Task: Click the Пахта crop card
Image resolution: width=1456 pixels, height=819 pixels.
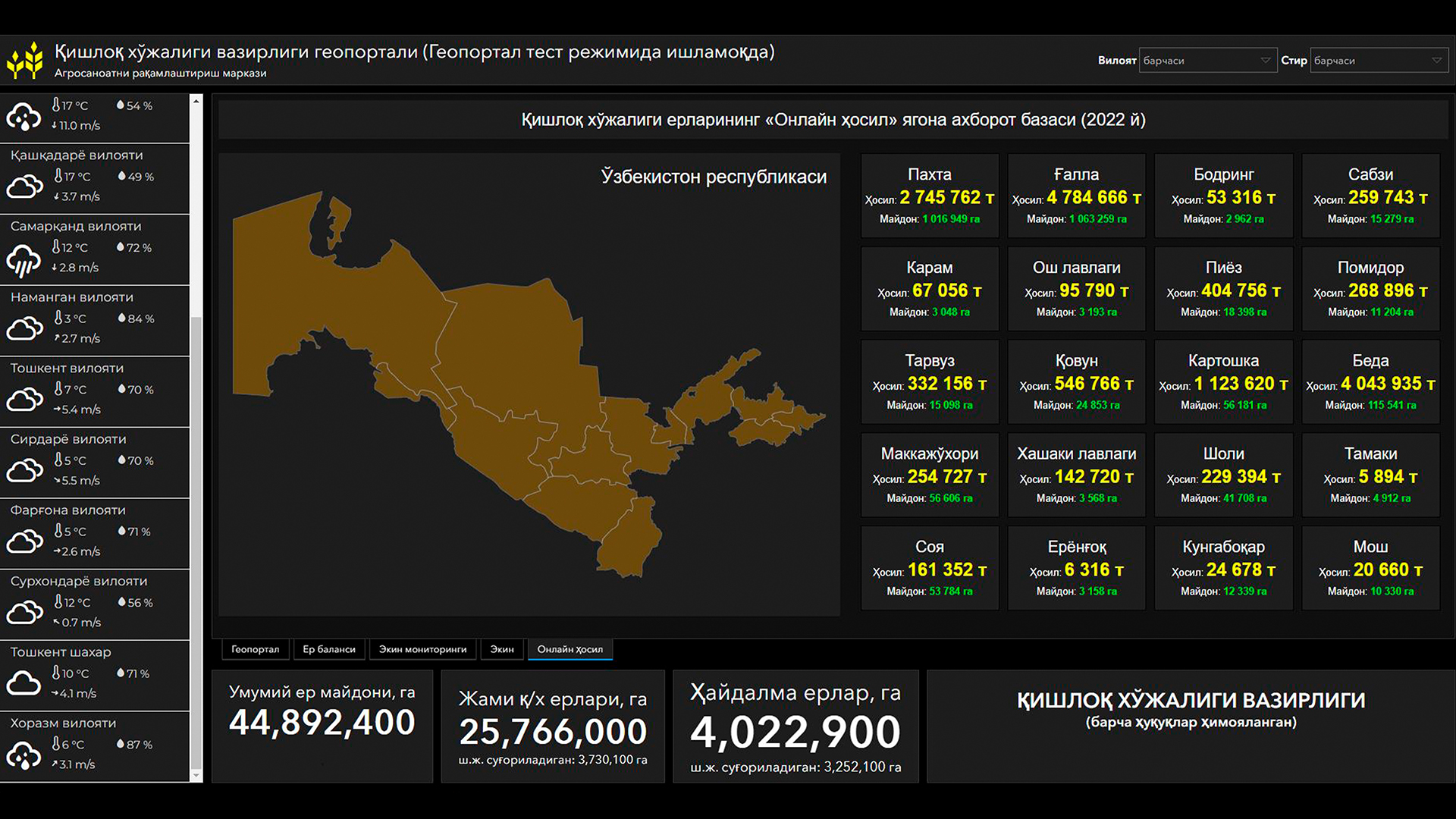Action: tap(929, 196)
